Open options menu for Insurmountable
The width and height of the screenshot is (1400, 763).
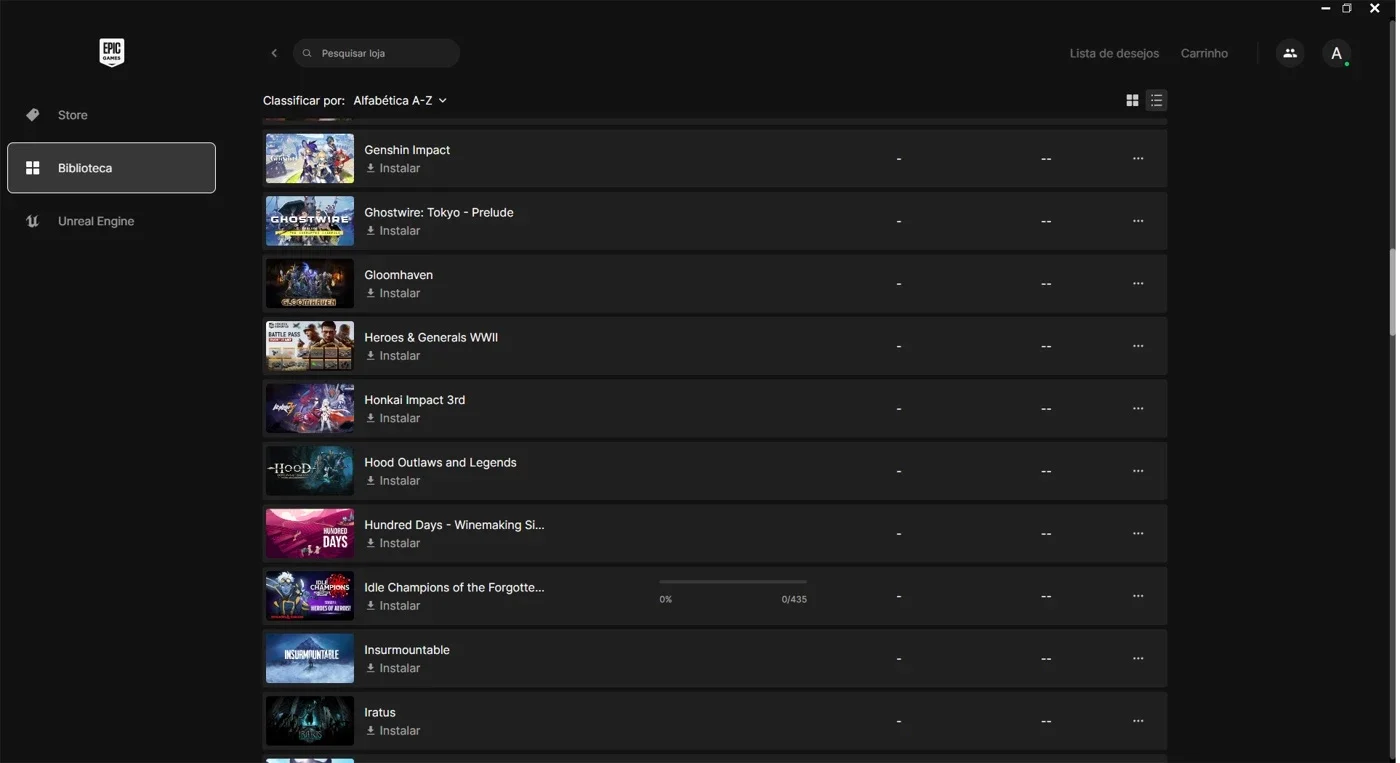click(x=1138, y=658)
